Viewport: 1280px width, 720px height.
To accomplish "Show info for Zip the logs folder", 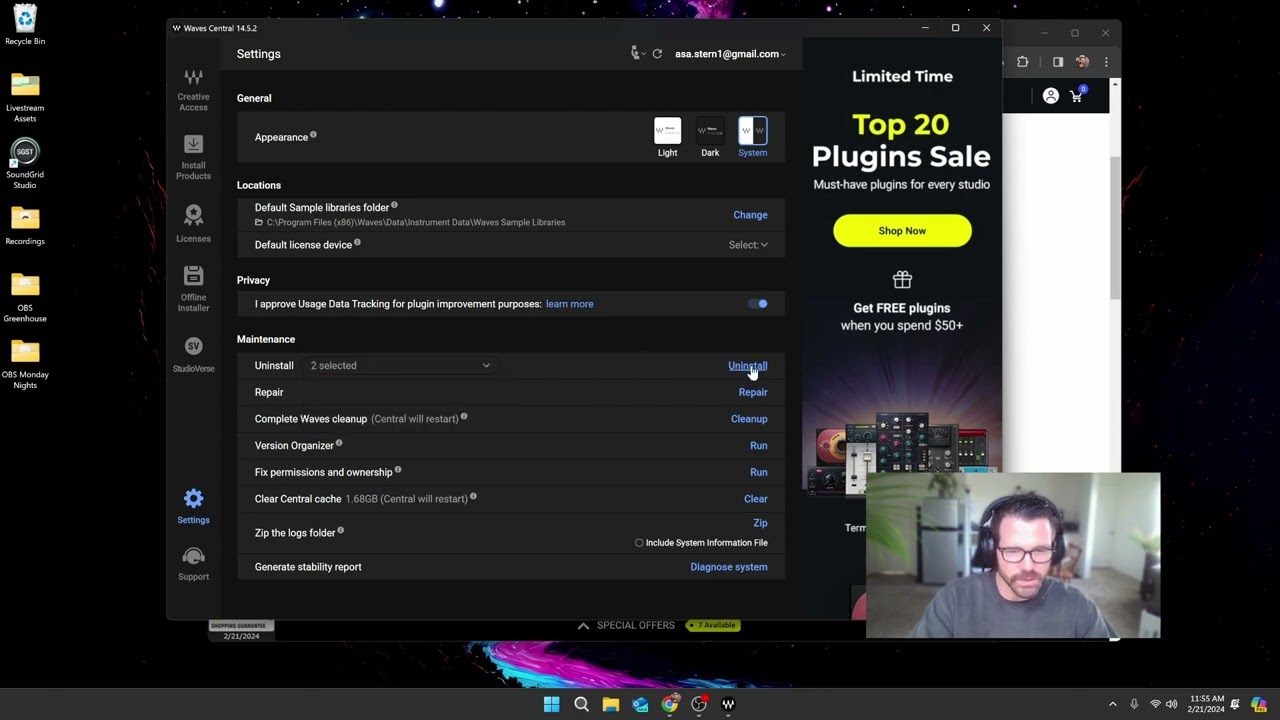I will tap(341, 530).
